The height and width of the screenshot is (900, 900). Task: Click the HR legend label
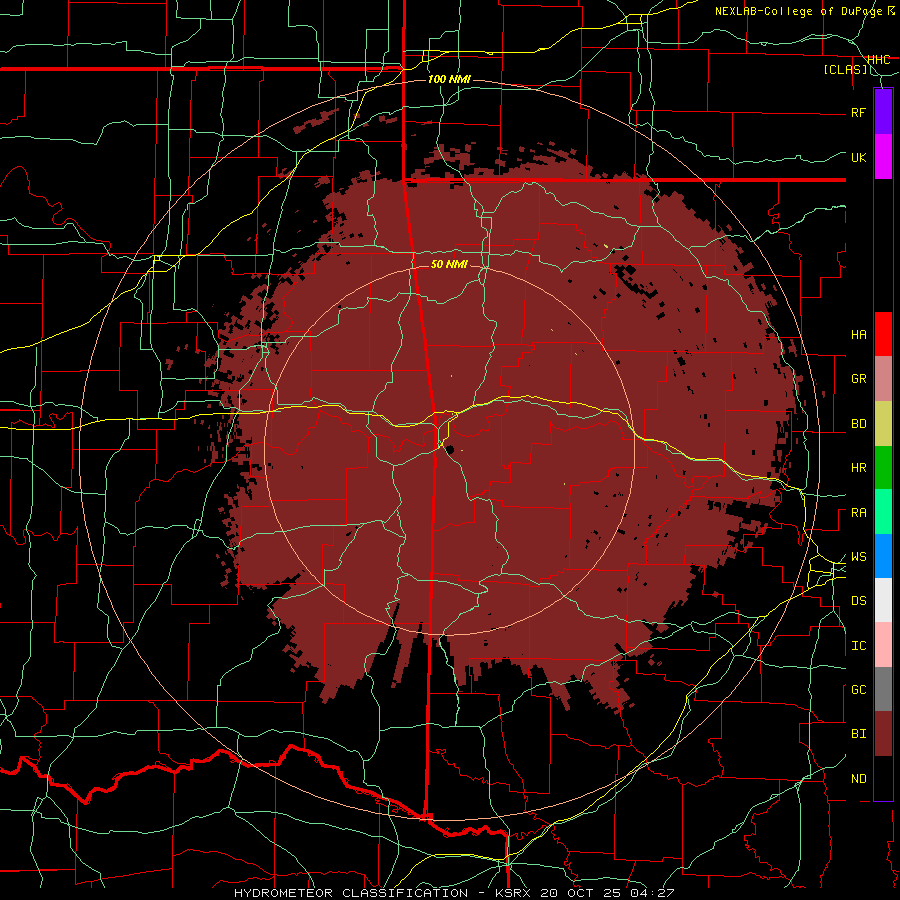(x=858, y=468)
